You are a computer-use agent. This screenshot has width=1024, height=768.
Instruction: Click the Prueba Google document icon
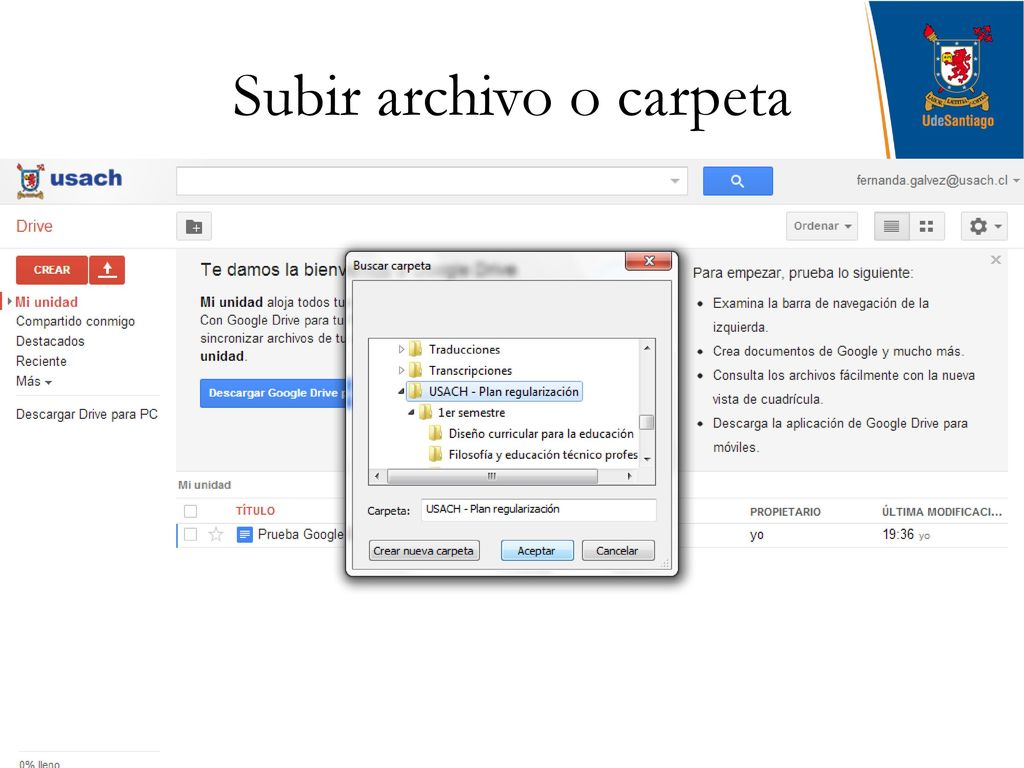click(x=244, y=535)
